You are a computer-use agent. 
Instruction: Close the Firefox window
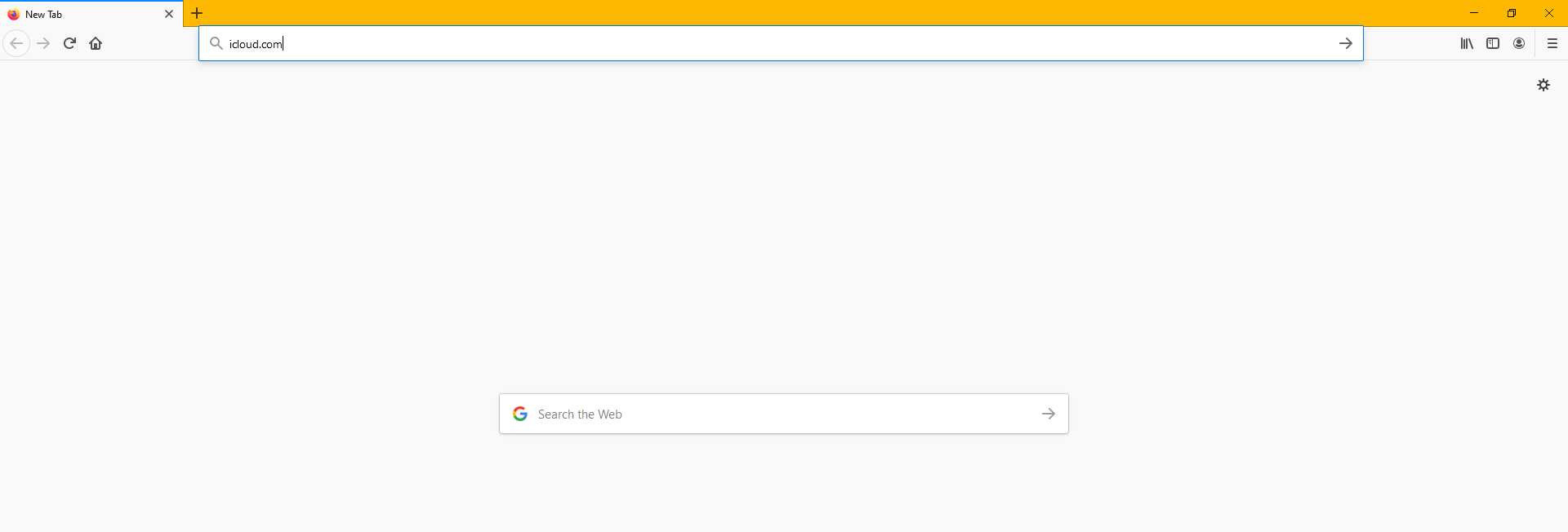coord(1549,13)
